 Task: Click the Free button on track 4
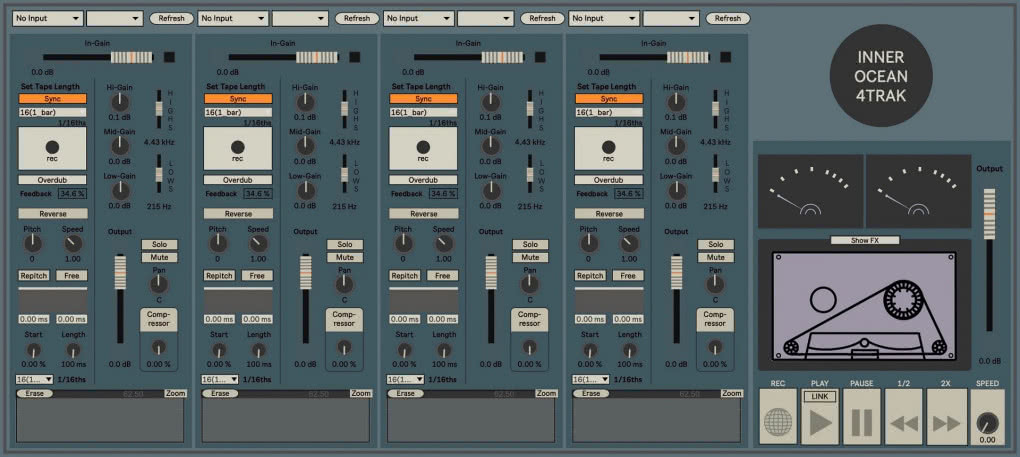point(628,276)
